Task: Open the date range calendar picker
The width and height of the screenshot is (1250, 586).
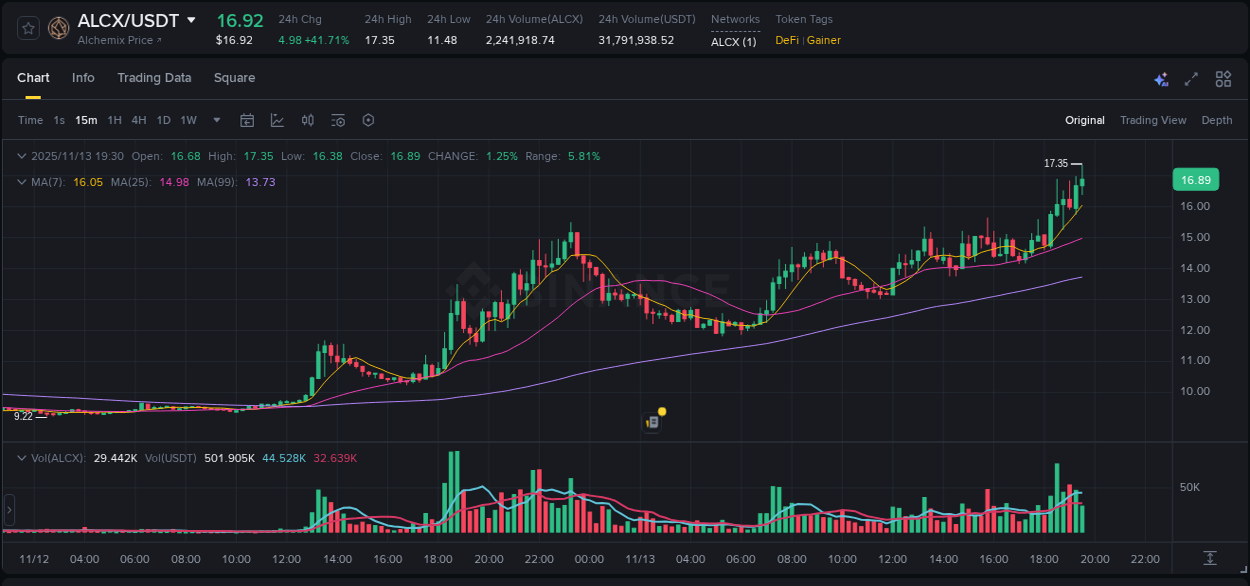Action: (247, 120)
